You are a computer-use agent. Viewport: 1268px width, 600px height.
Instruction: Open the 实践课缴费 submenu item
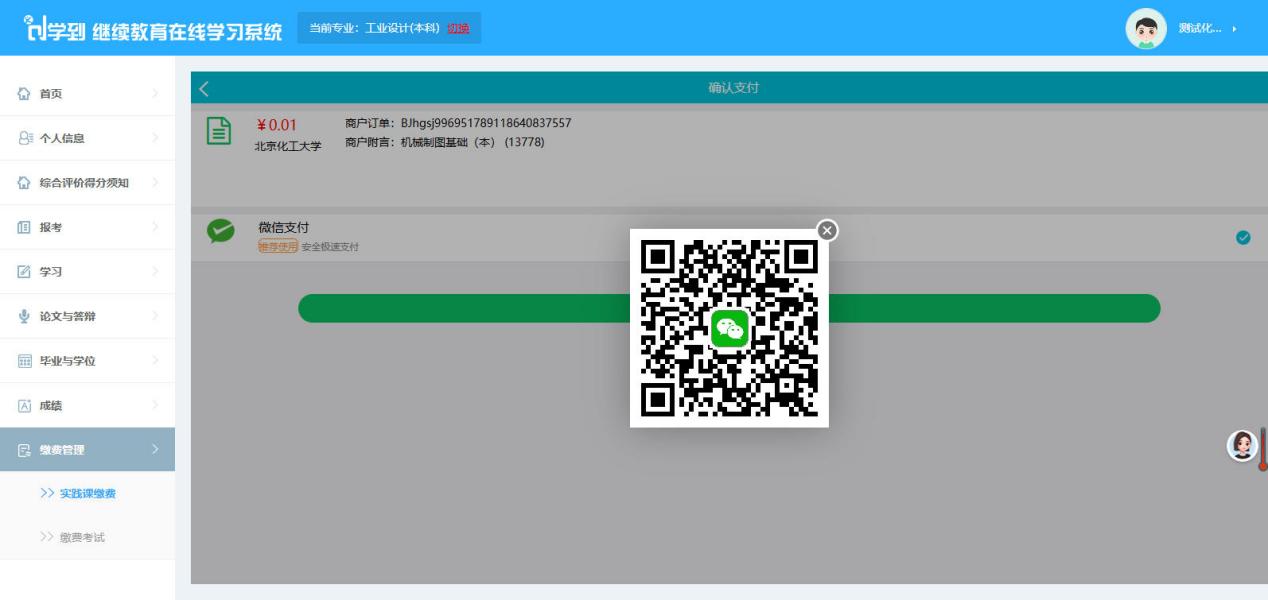(x=87, y=494)
